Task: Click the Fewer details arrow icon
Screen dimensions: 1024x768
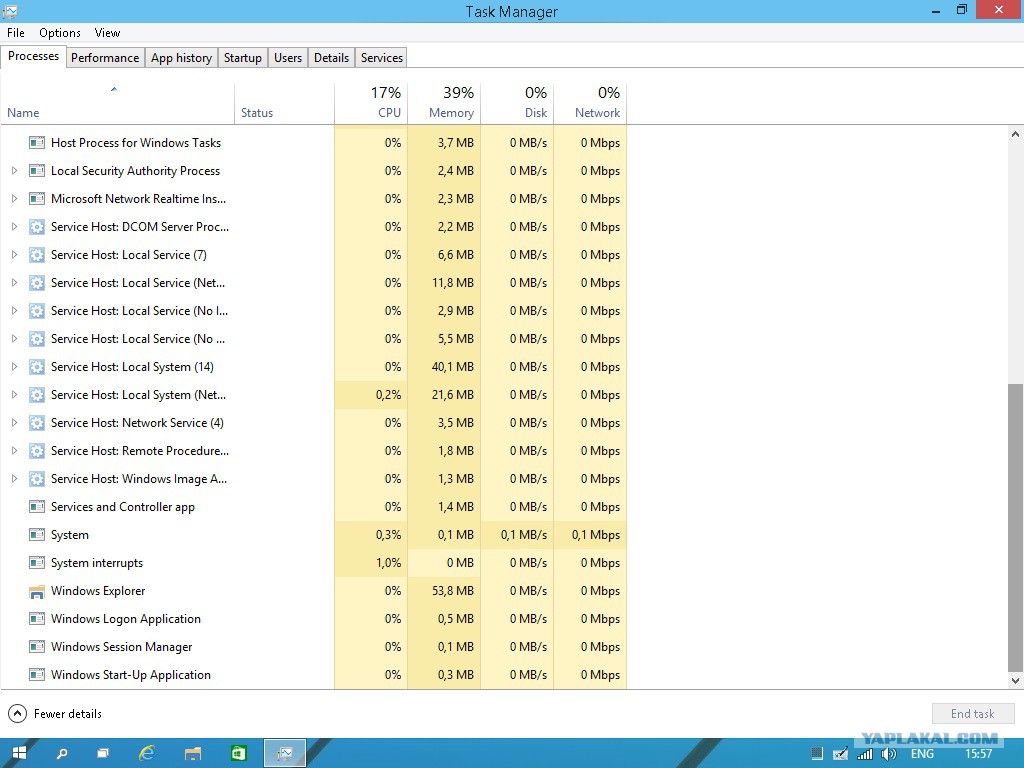Action: click(18, 714)
